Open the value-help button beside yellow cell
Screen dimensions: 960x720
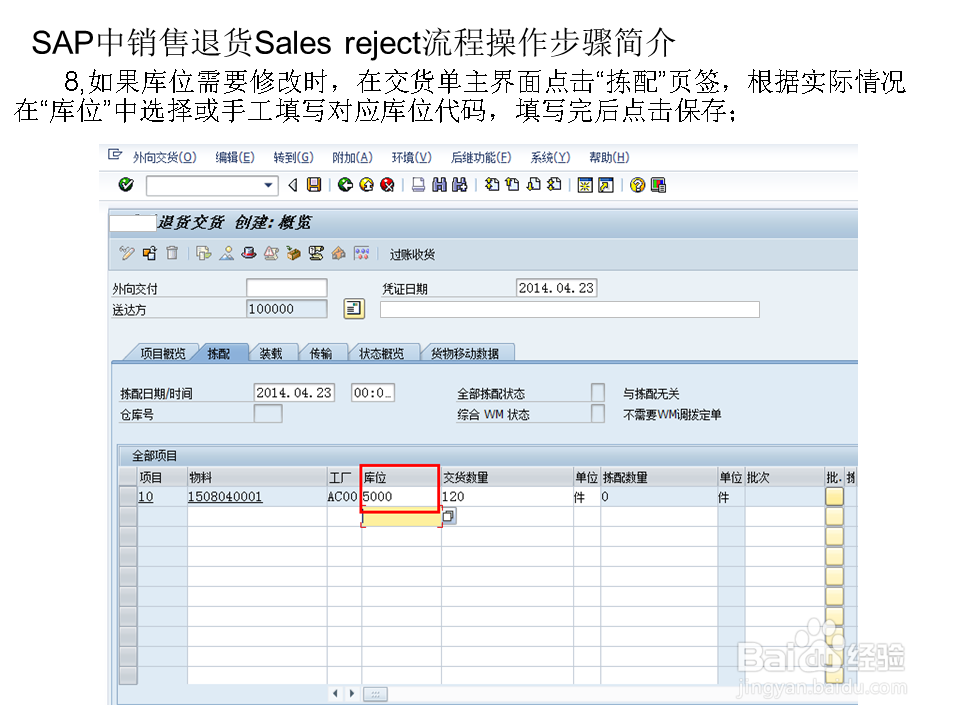click(448, 516)
